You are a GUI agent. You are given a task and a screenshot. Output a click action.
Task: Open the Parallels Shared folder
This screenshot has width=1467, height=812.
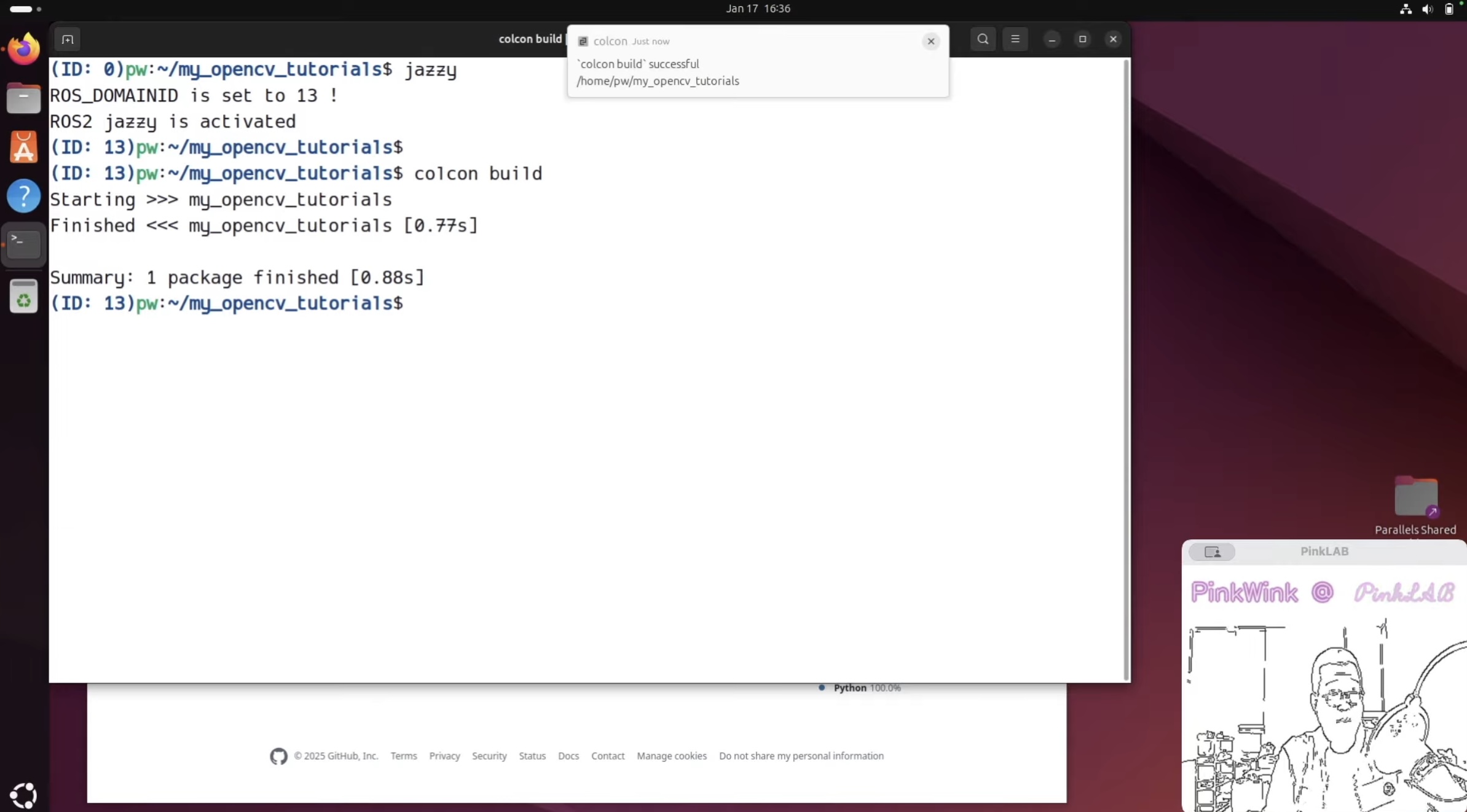1415,498
